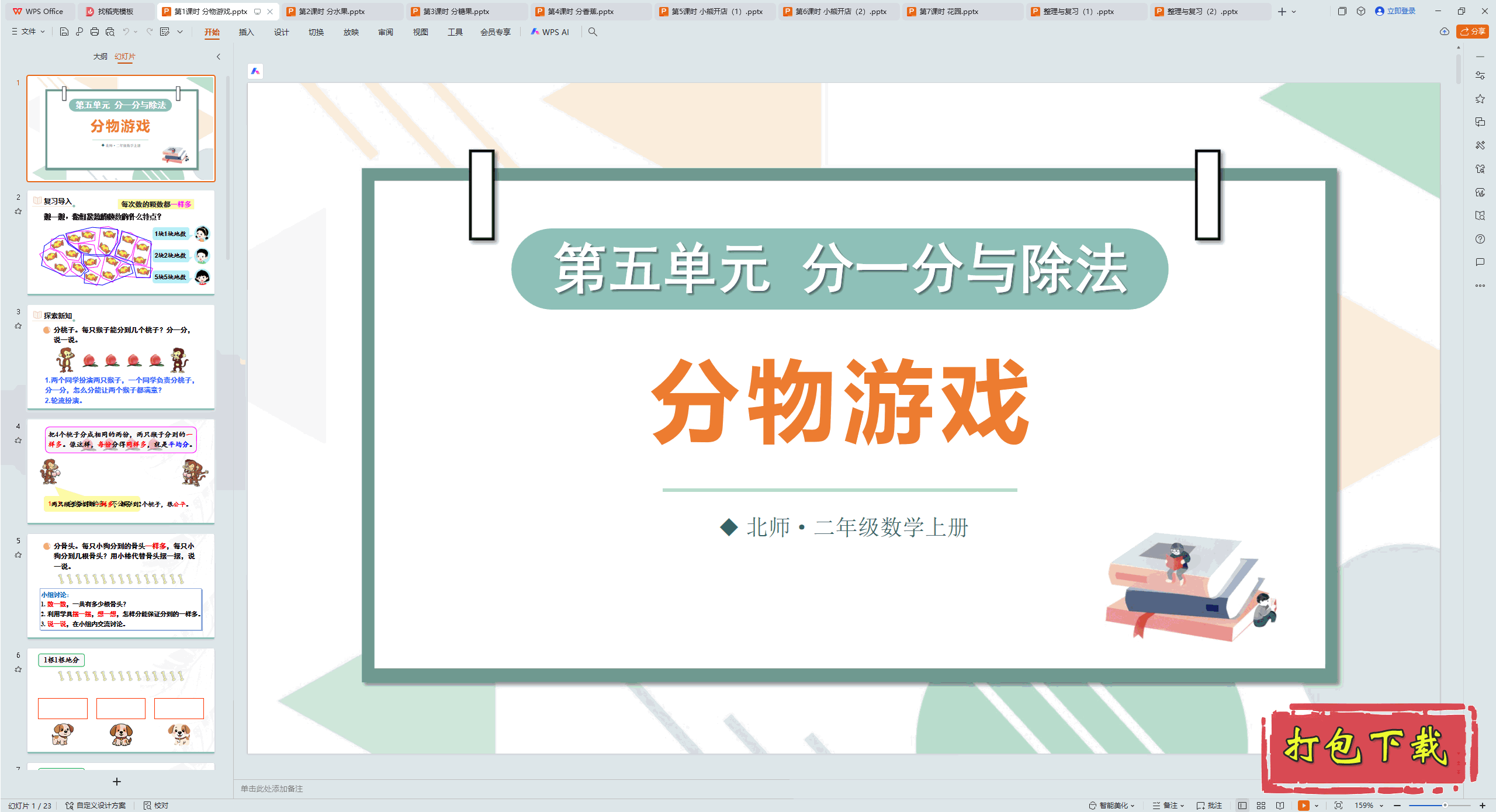Click the 分享 share button
Screen dimensions: 1496x812
click(x=1473, y=32)
